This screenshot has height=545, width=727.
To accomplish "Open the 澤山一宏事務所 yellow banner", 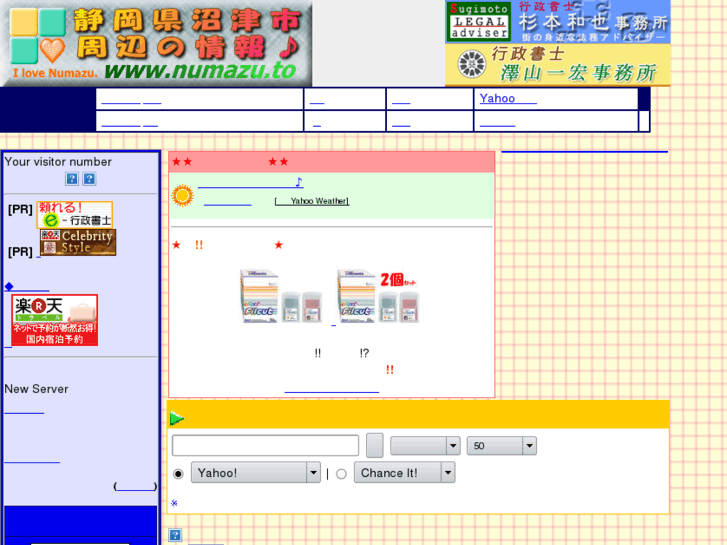I will [558, 65].
